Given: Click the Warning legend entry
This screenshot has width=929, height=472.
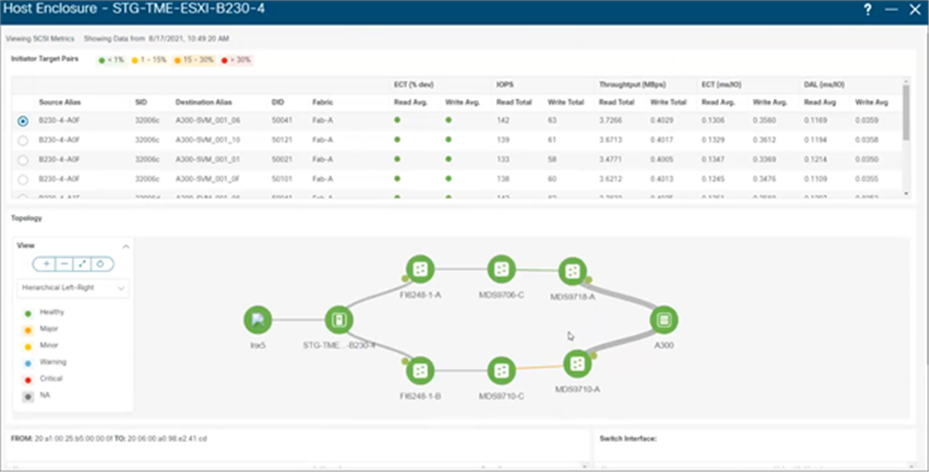Looking at the screenshot, I should [x=45, y=362].
